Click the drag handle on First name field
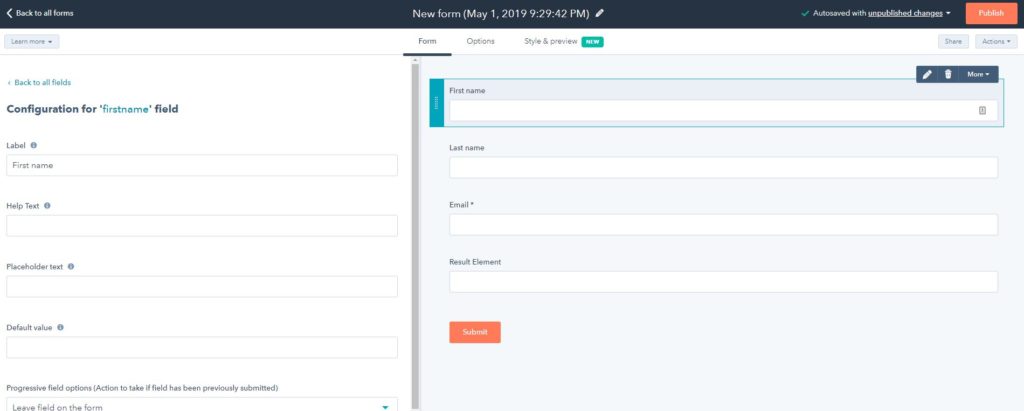 tap(436, 103)
